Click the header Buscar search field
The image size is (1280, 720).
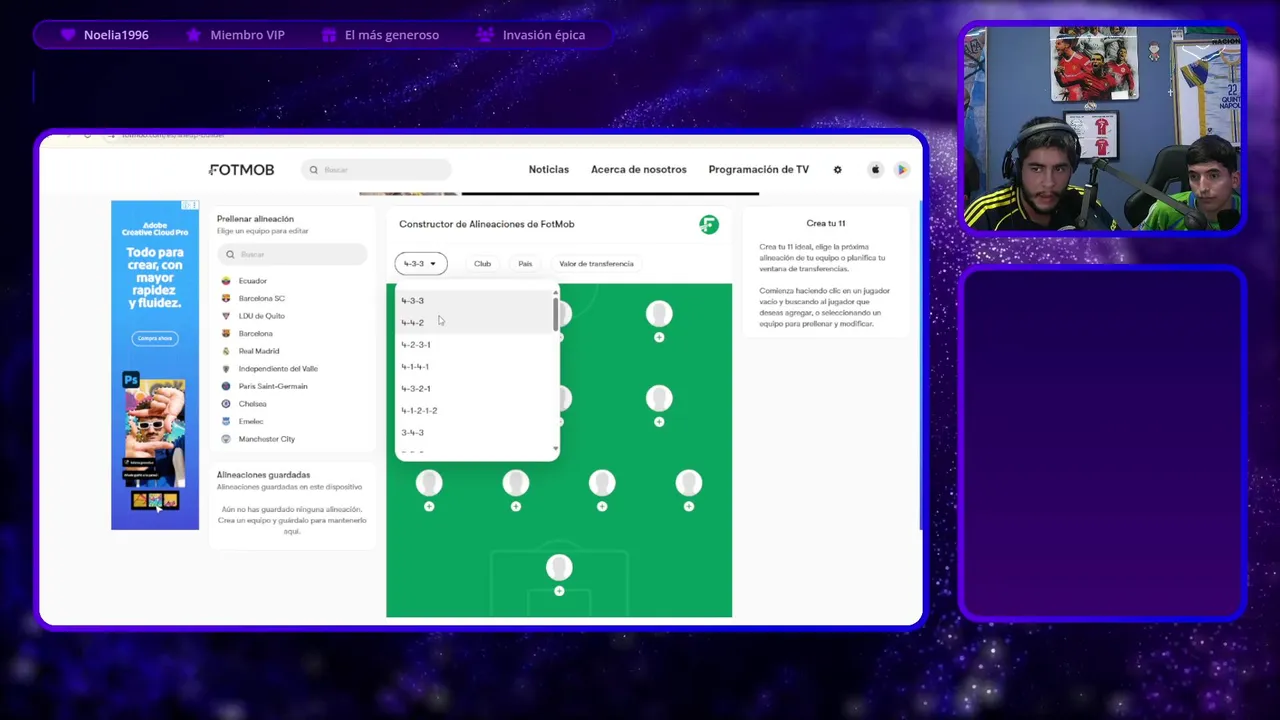tap(376, 170)
